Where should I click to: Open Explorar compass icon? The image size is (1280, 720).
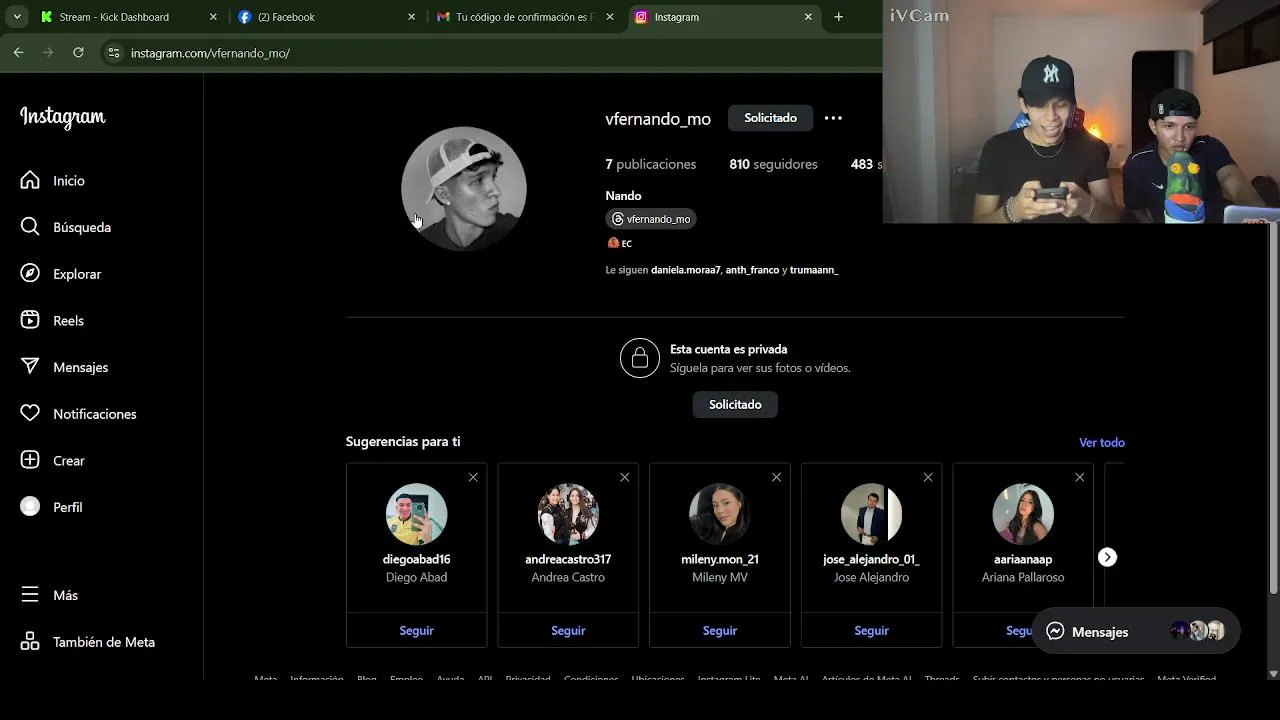[x=30, y=274]
